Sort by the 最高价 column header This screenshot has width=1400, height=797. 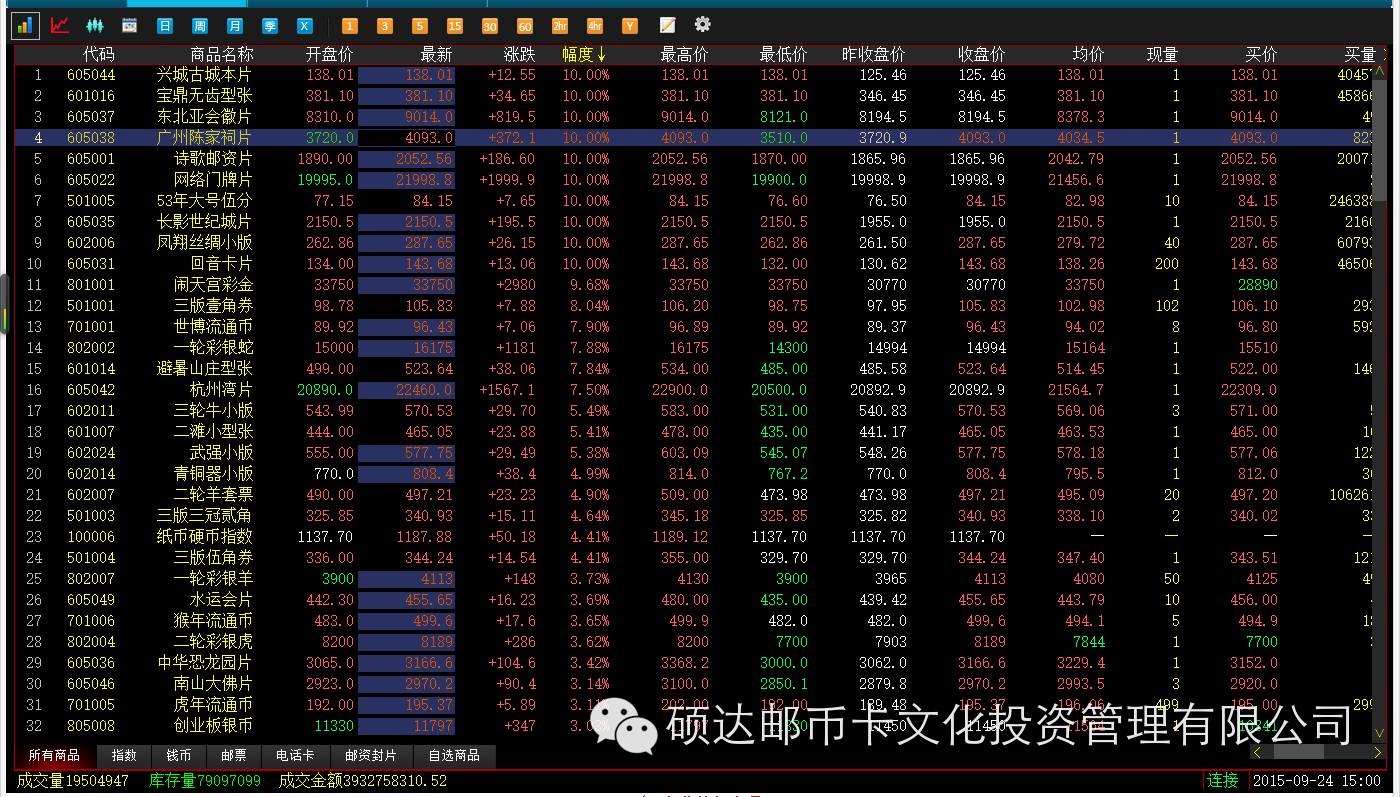(x=684, y=55)
